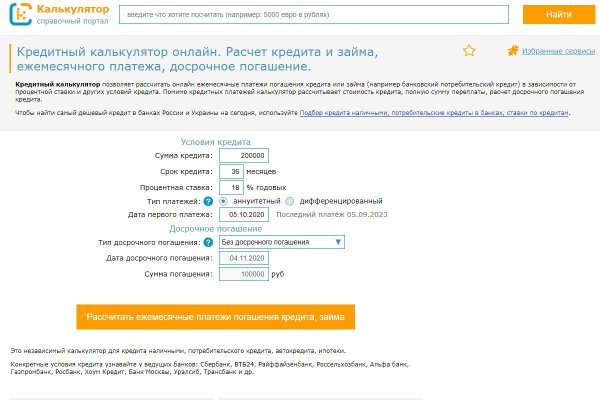
Task: Open the Избранные сервисы link
Action: coord(551,51)
